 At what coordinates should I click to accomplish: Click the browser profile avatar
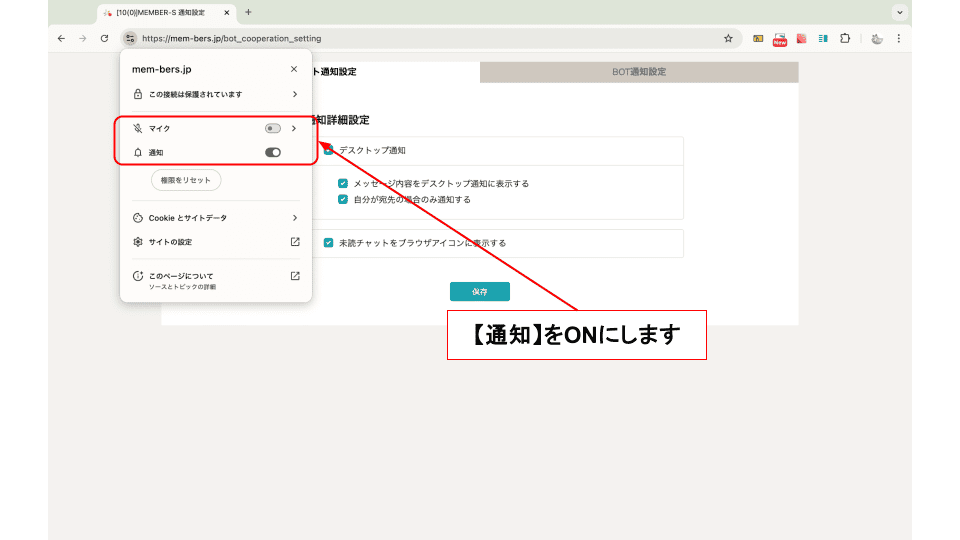[876, 38]
